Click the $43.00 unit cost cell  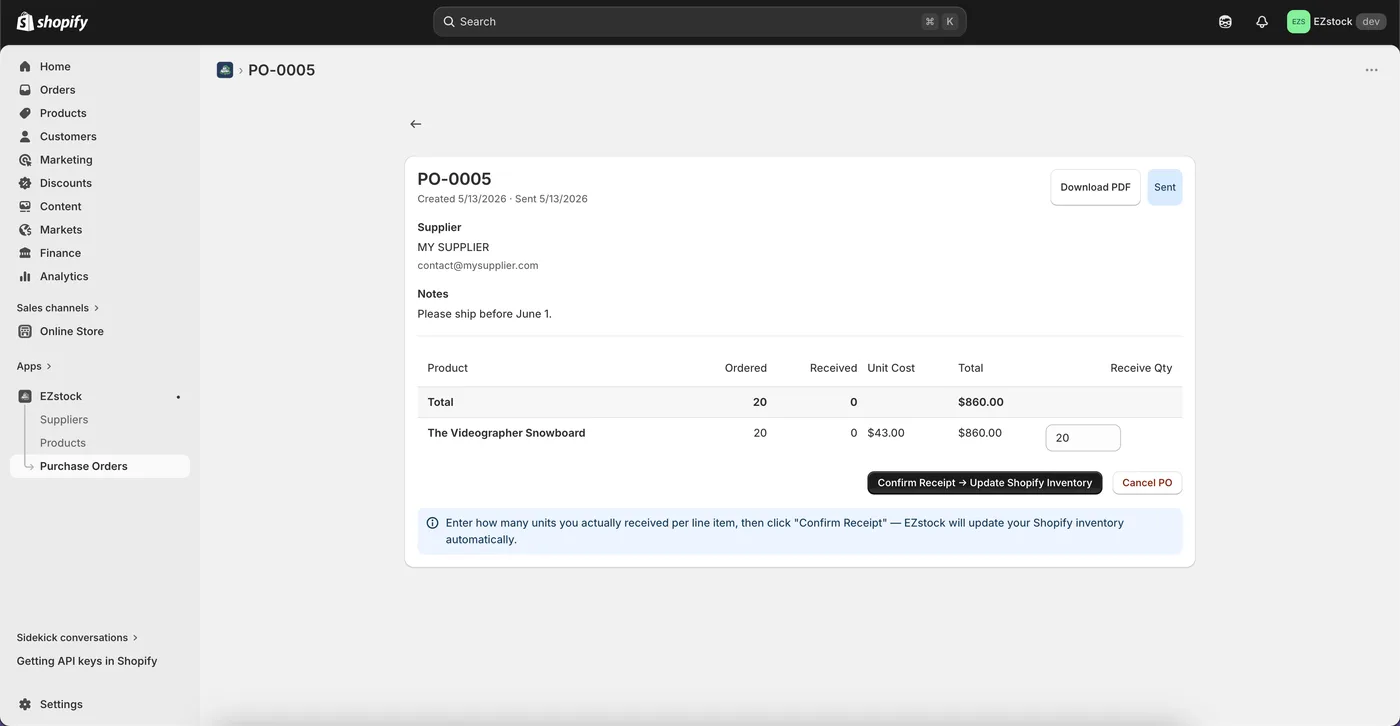click(886, 433)
